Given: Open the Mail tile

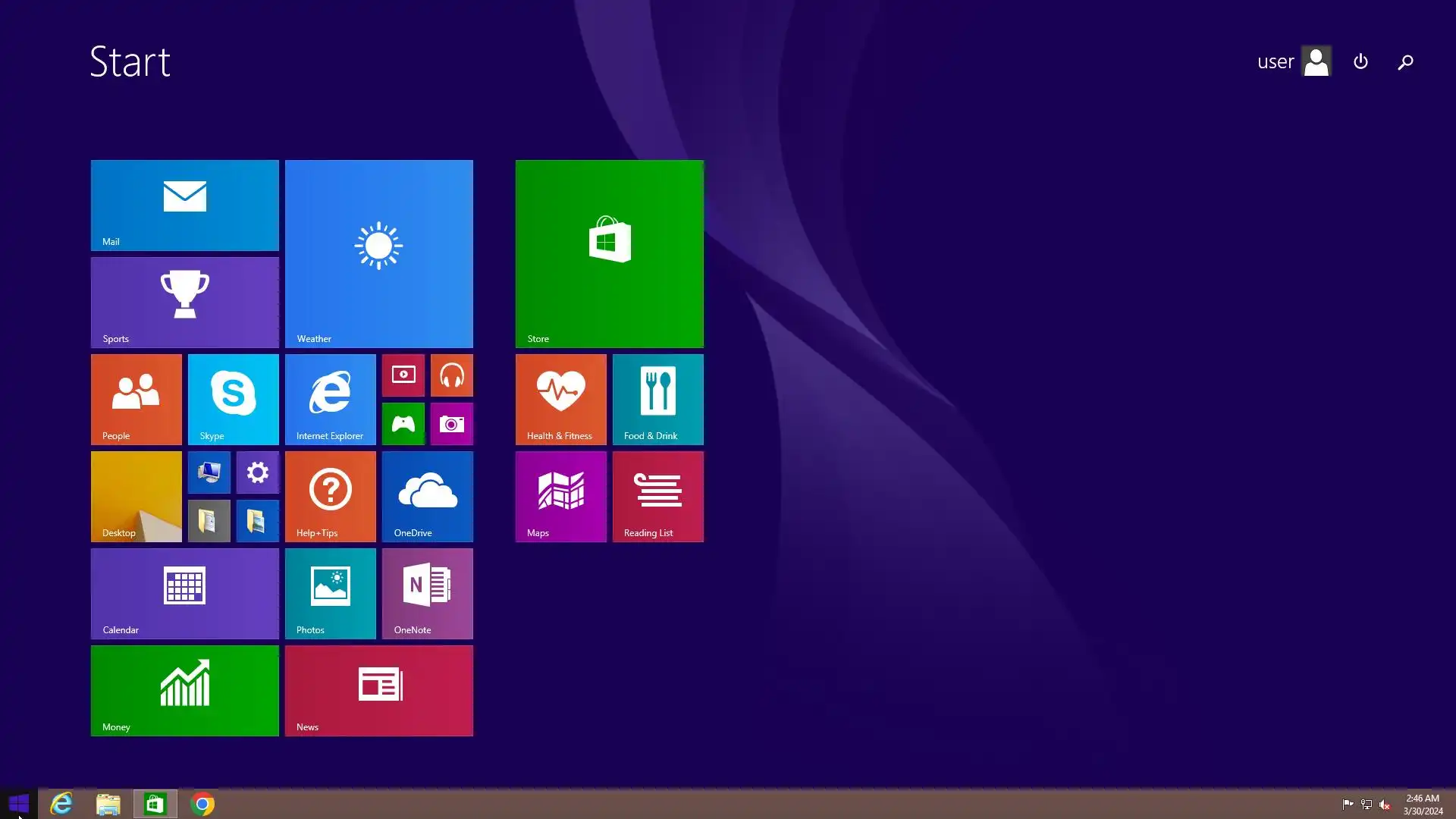Looking at the screenshot, I should 184,205.
